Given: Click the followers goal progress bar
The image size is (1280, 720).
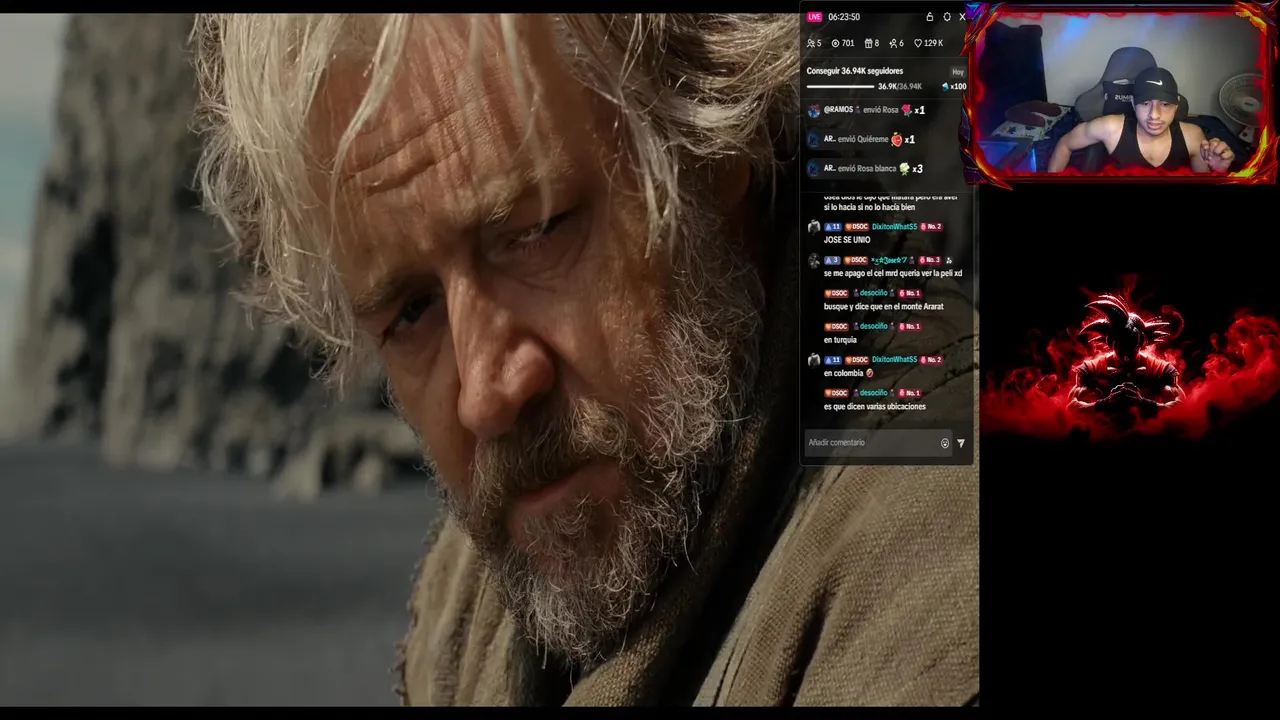Looking at the screenshot, I should (x=840, y=87).
